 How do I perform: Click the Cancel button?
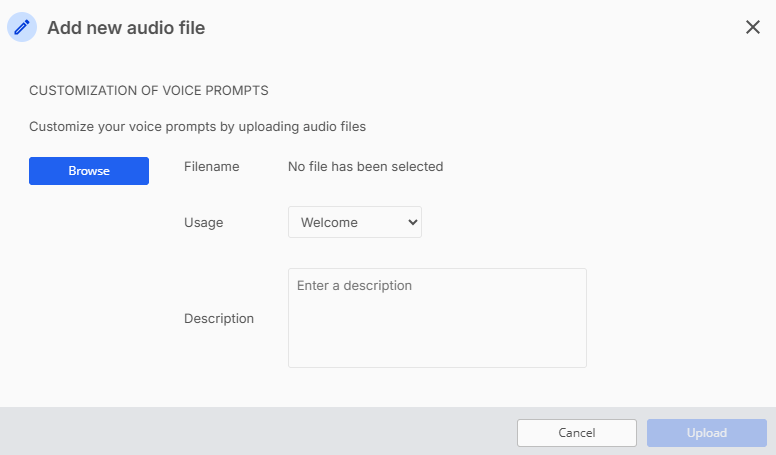(x=577, y=433)
